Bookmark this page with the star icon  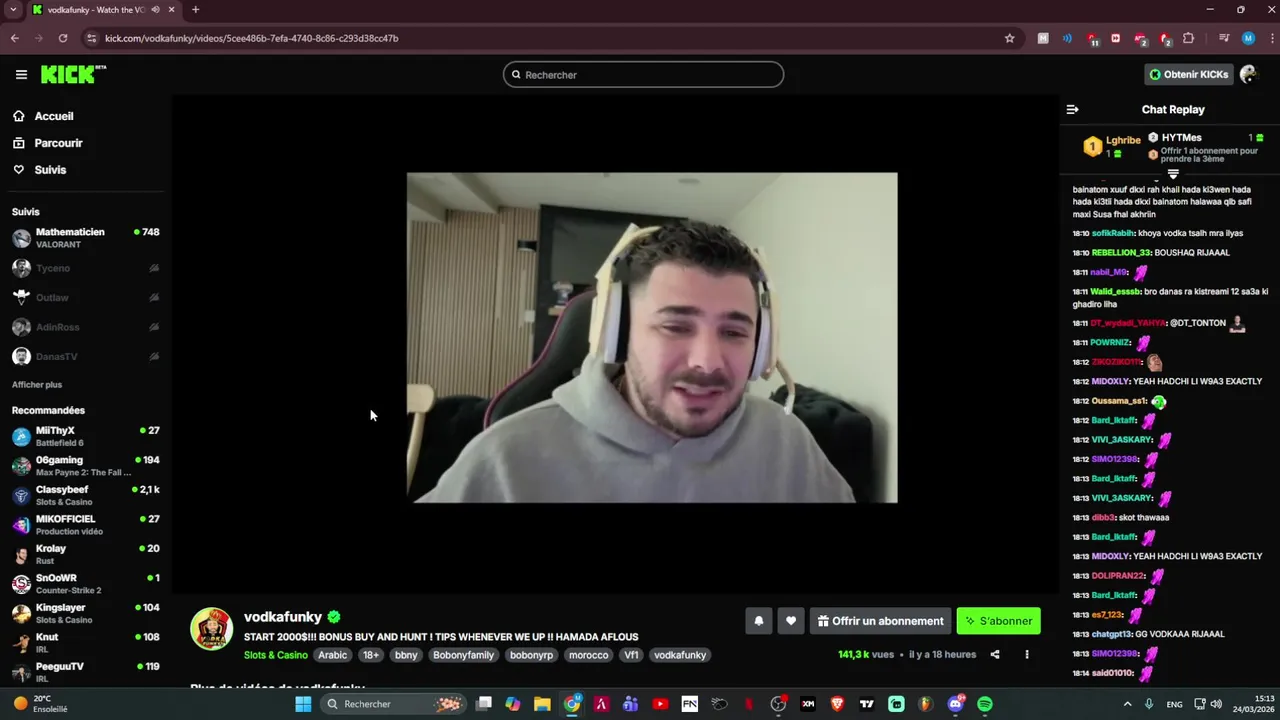tap(1010, 38)
